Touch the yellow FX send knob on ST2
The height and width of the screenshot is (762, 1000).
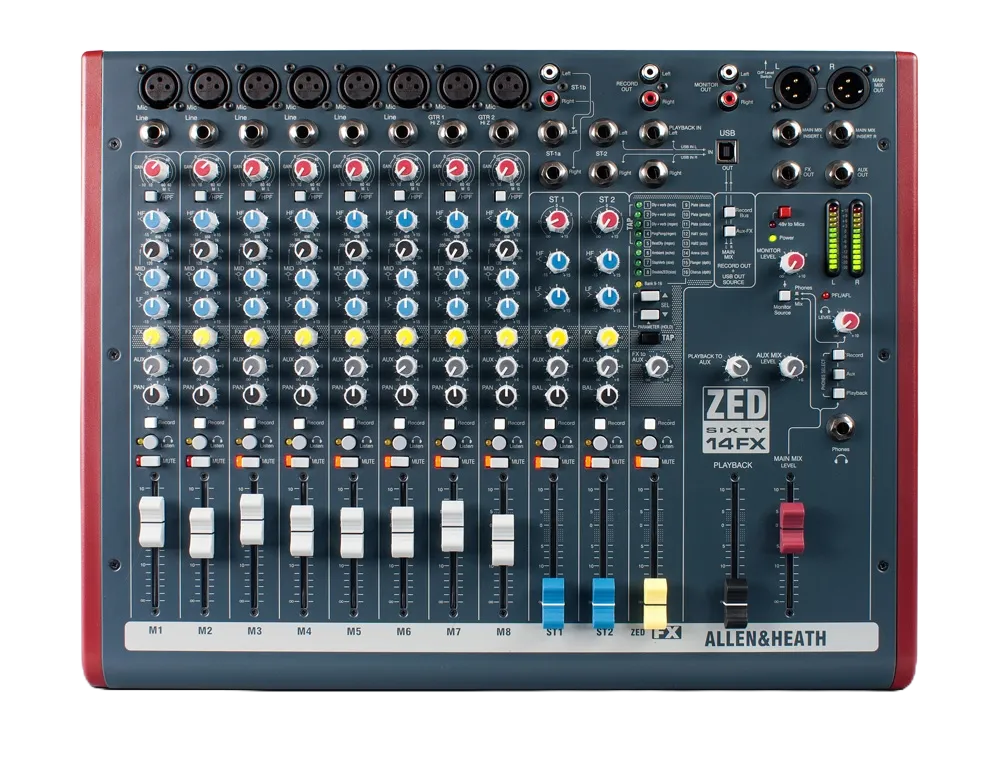607,337
